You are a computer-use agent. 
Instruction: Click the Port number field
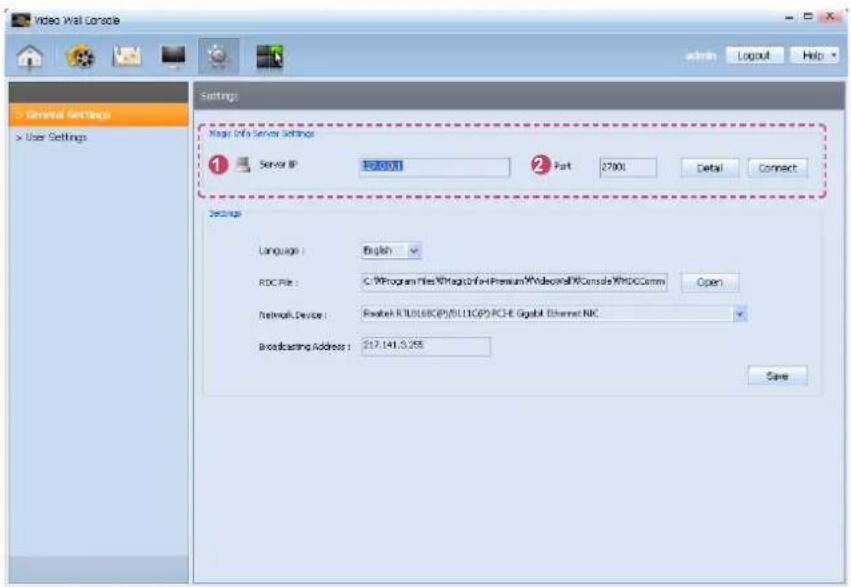pyautogui.click(x=628, y=167)
